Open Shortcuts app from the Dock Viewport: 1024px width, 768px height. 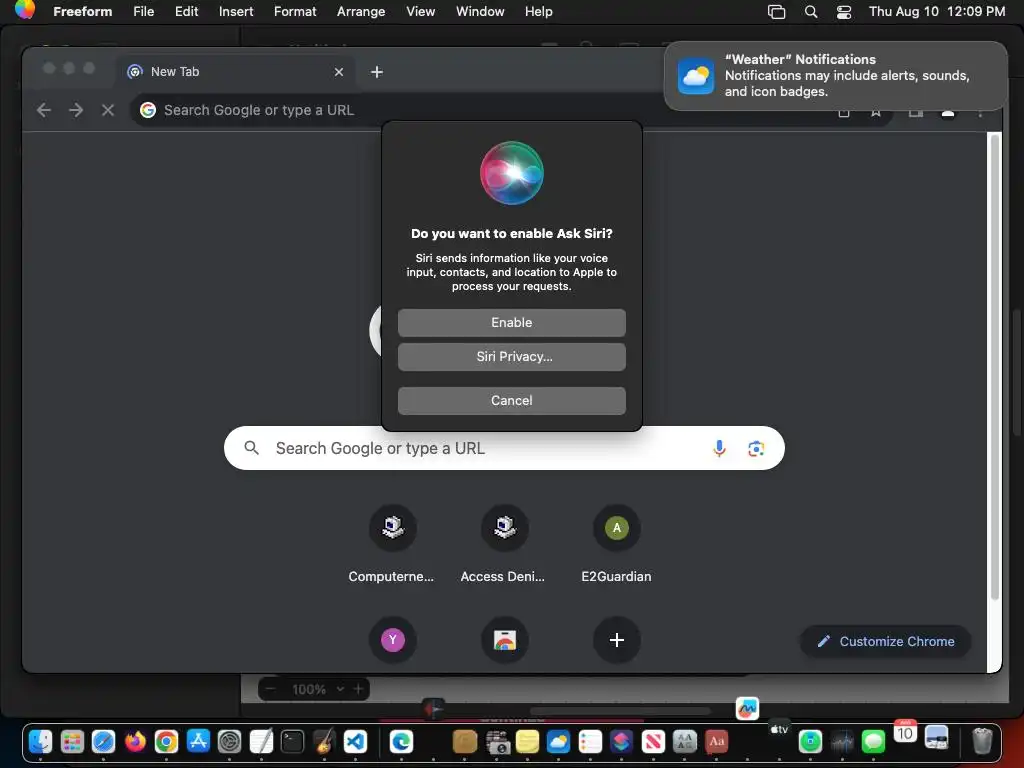pyautogui.click(x=621, y=741)
